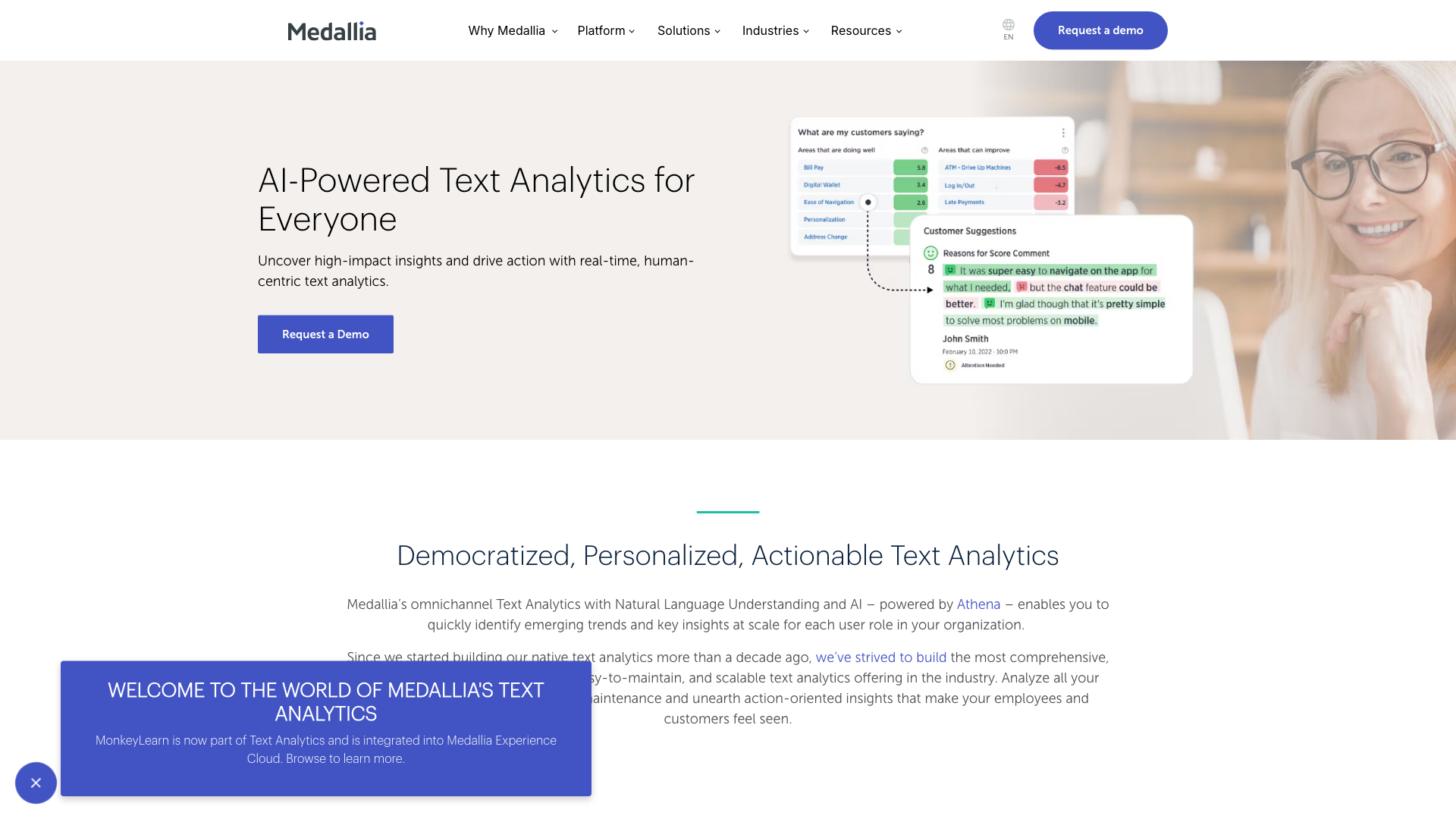Toggle the score display on Ease of Navigation
The width and height of the screenshot is (1456, 819).
868,202
